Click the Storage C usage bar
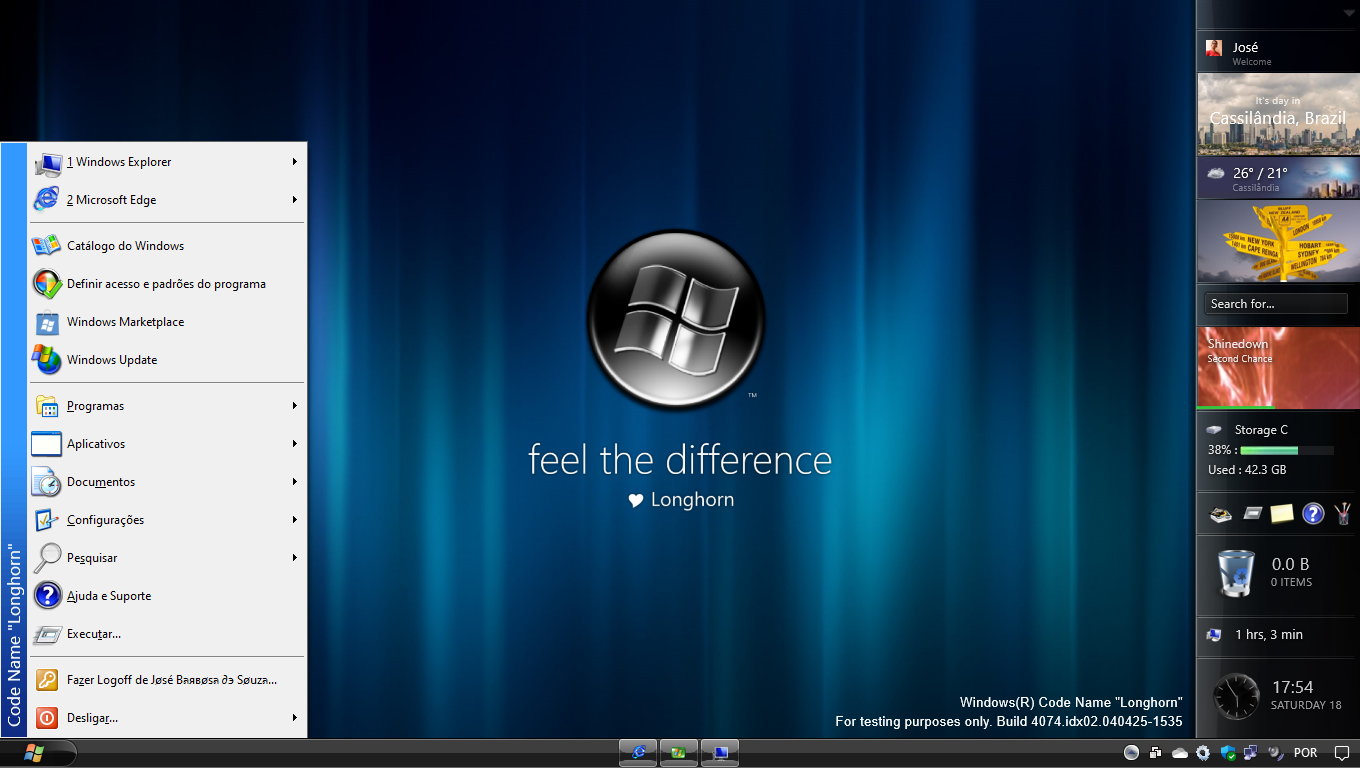The width and height of the screenshot is (1360, 768). click(1287, 451)
